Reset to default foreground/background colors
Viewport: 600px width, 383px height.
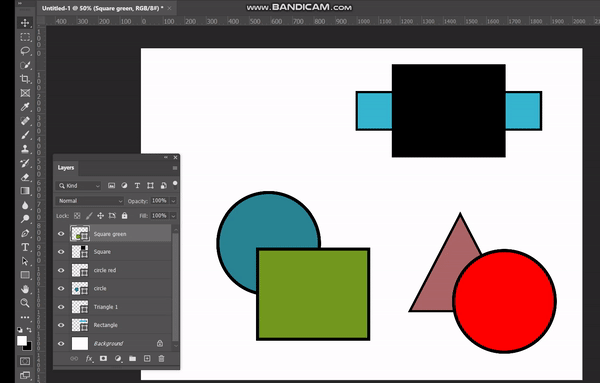(20, 329)
